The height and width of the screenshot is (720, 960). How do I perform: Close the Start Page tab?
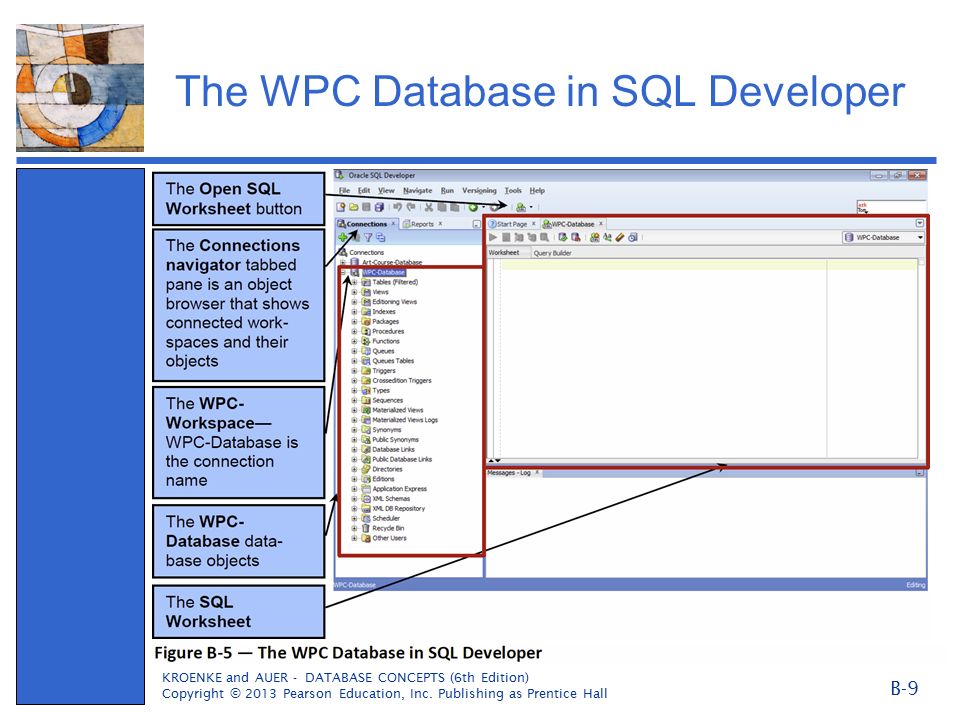533,223
